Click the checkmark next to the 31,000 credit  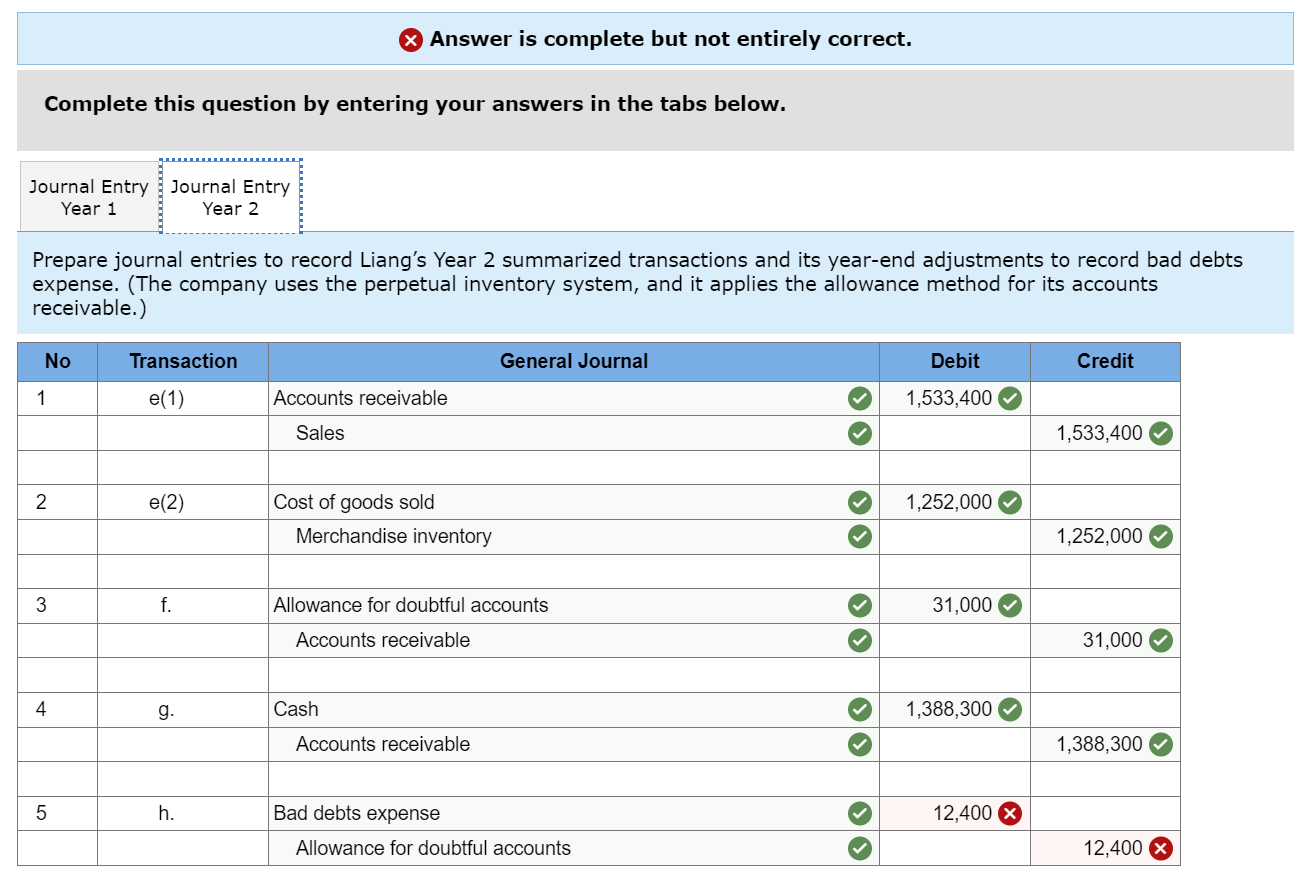click(x=1159, y=639)
